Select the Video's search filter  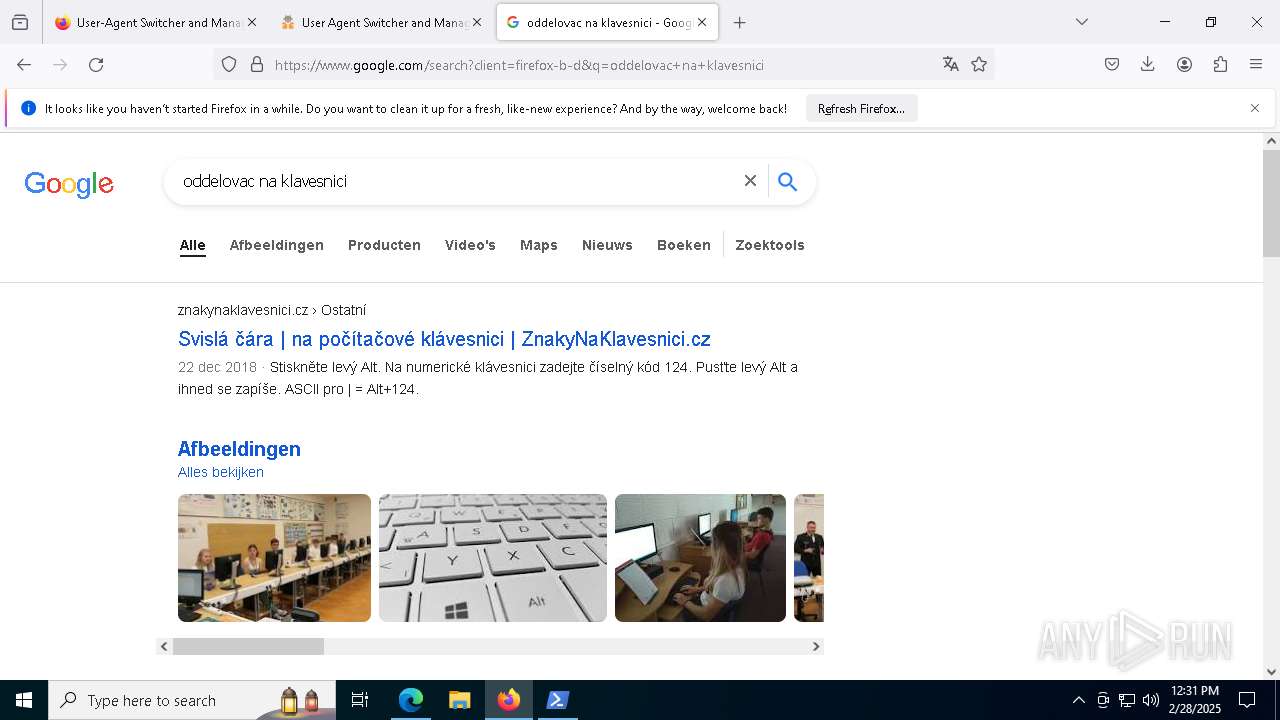[470, 245]
